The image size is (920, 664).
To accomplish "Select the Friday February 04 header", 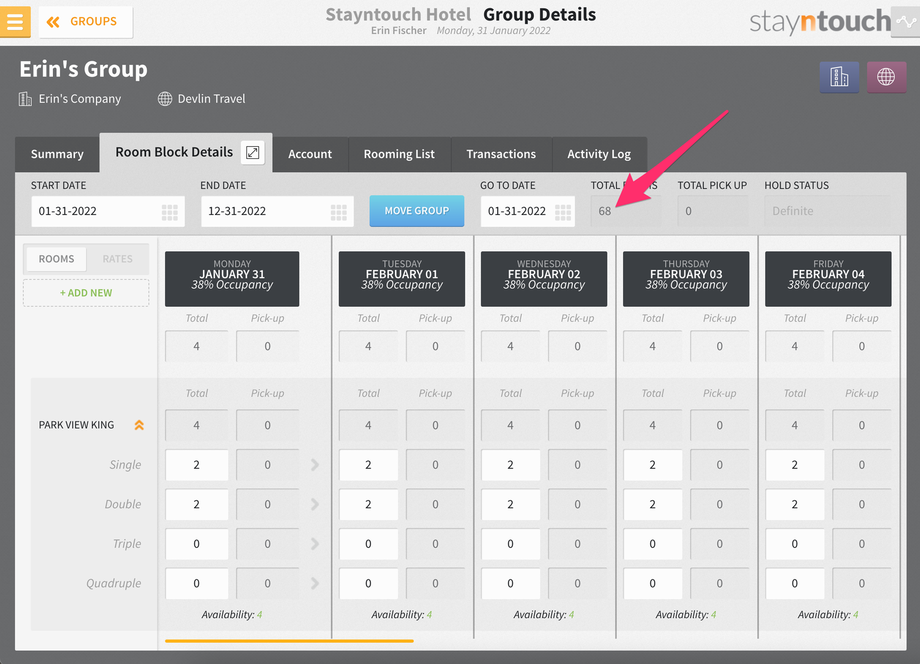I will 828,279.
